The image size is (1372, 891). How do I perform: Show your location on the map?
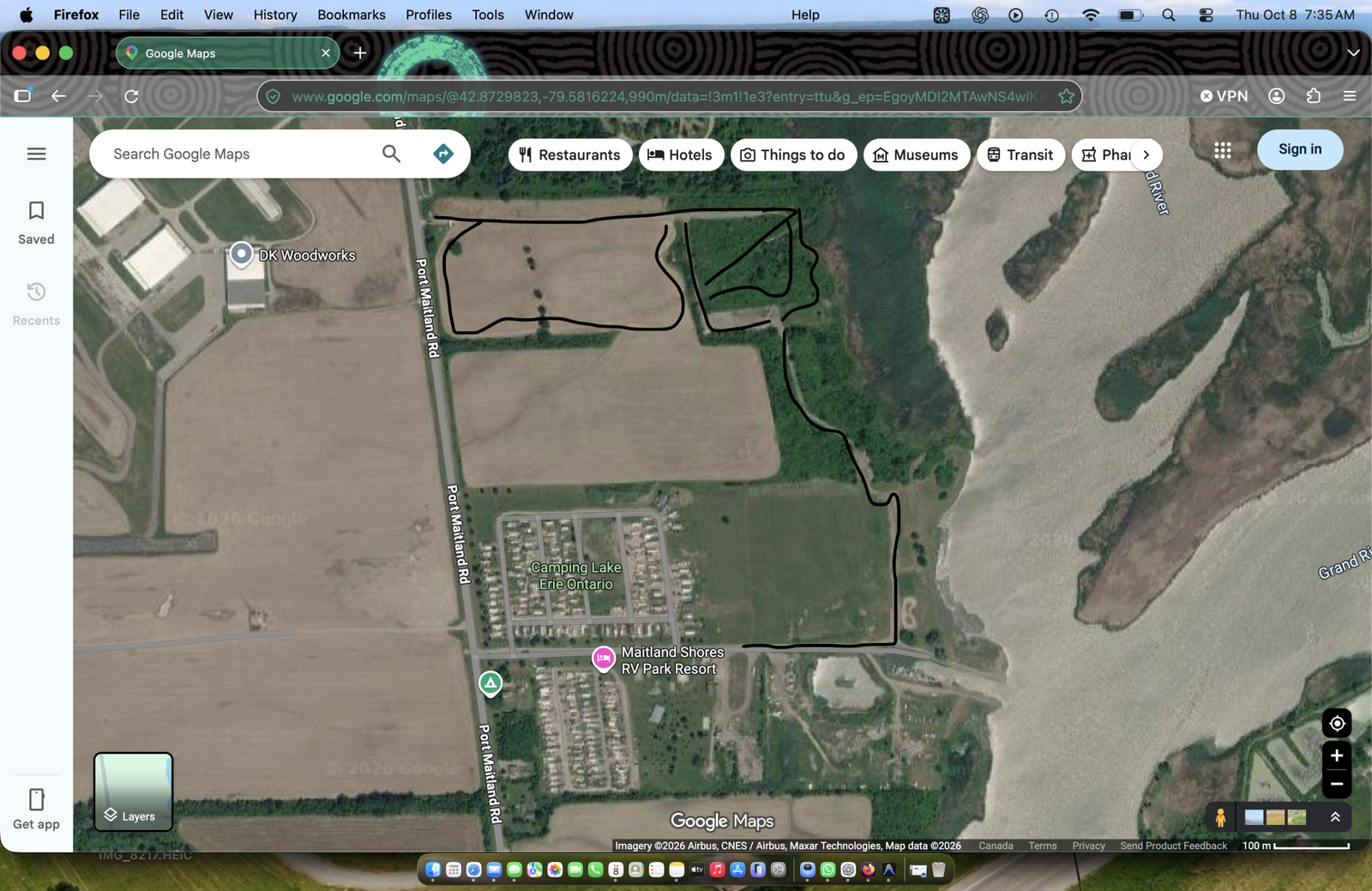pyautogui.click(x=1337, y=723)
